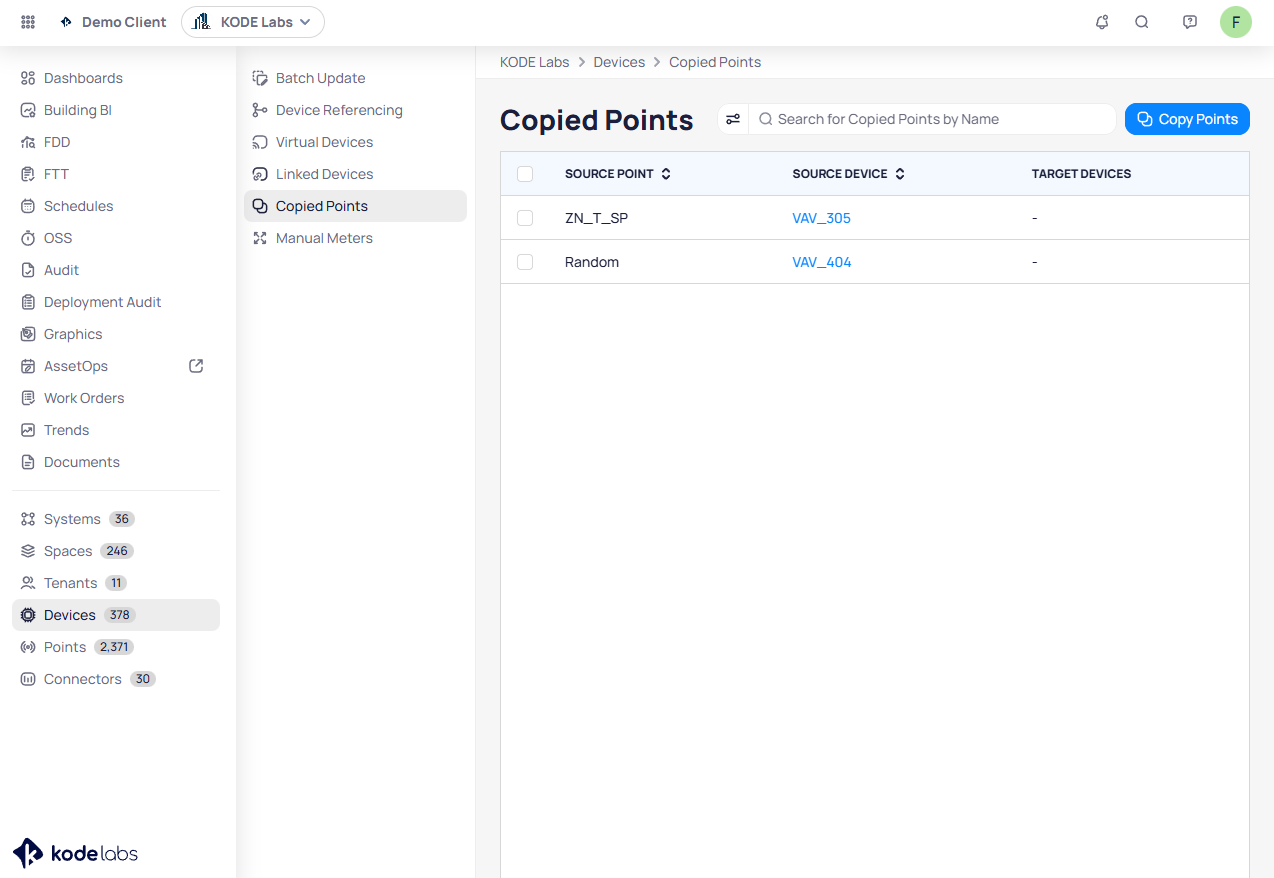Click the kode labs logo

pyautogui.click(x=76, y=853)
